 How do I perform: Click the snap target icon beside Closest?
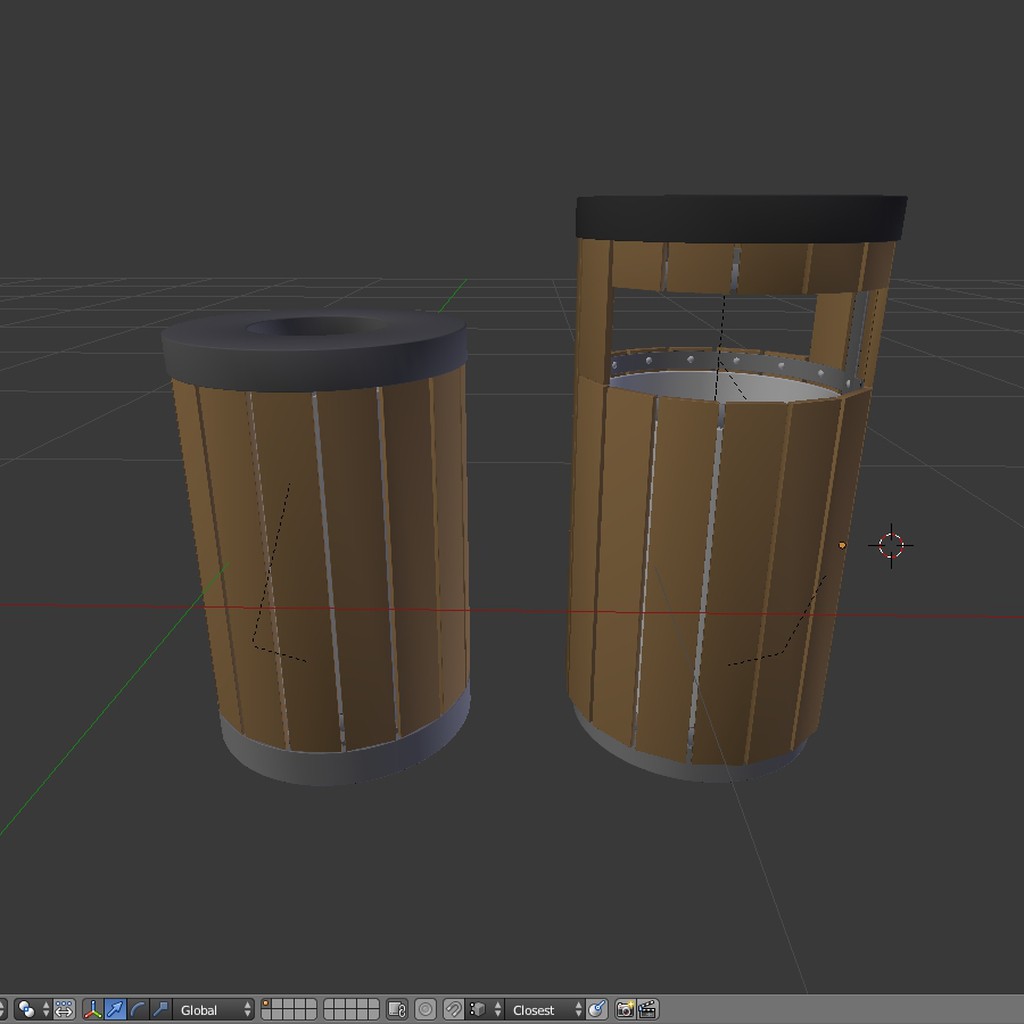click(595, 1010)
